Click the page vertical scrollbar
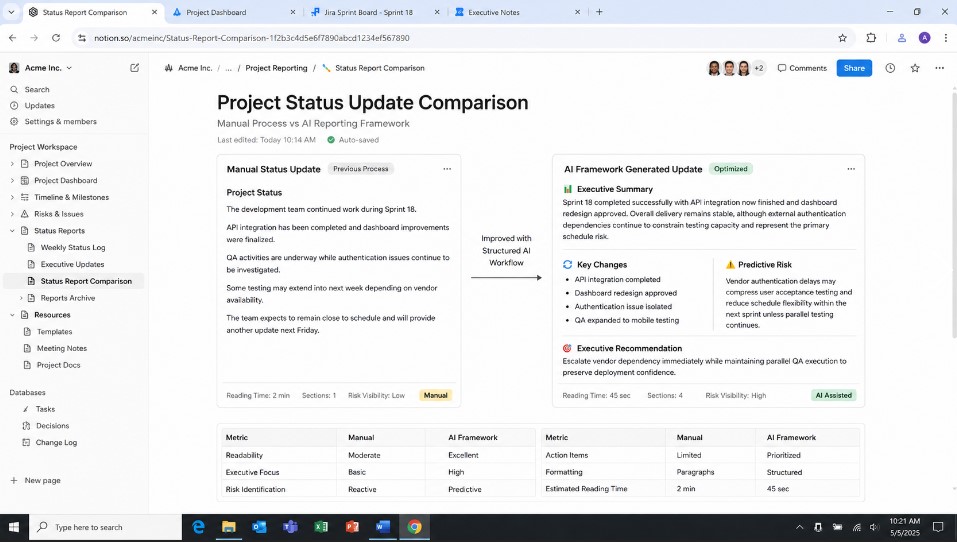This screenshot has height=542, width=957. [953, 214]
